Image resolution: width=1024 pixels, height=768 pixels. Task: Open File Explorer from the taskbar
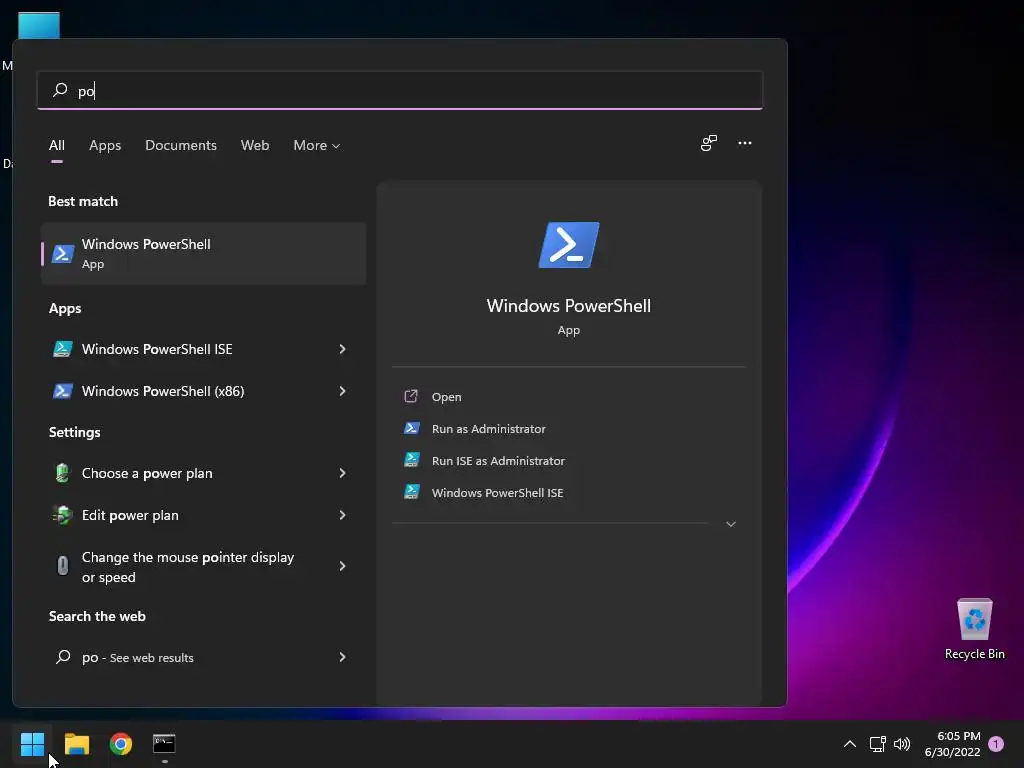(x=76, y=744)
